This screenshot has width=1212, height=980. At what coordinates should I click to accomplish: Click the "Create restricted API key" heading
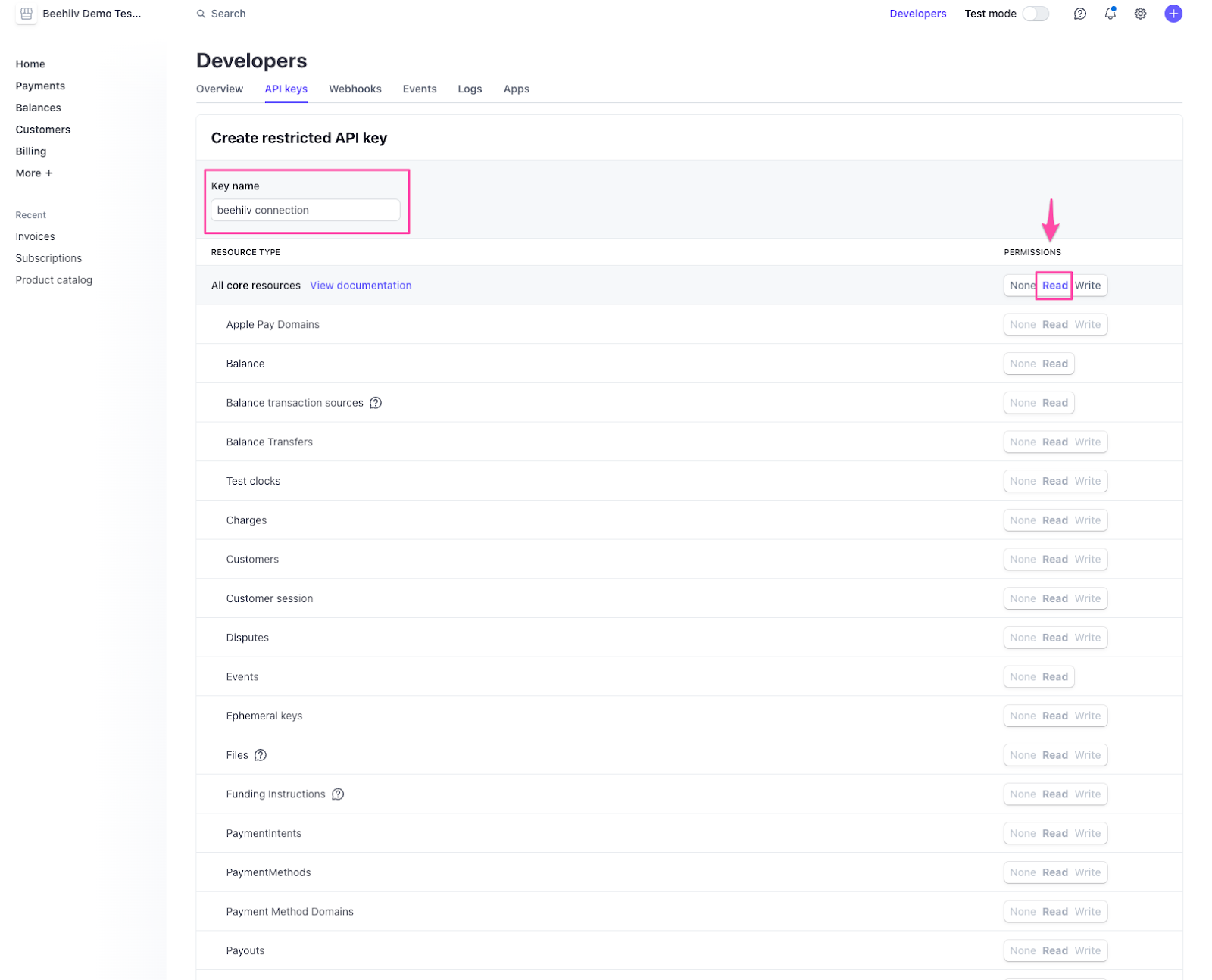[298, 138]
